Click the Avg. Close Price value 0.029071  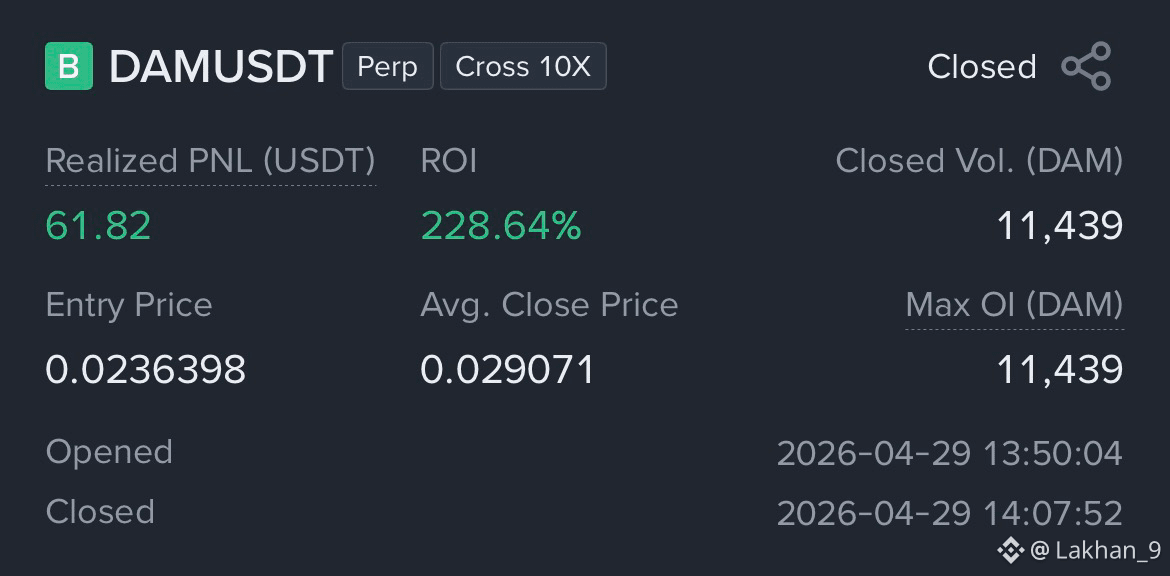507,369
